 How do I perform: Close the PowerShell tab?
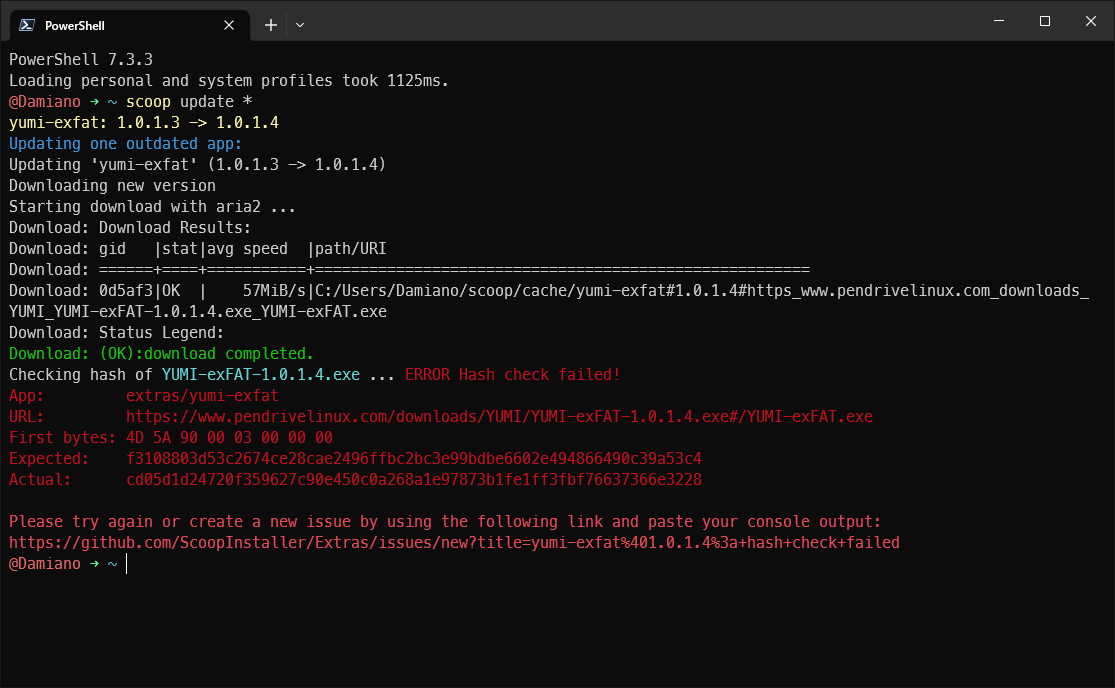pyautogui.click(x=229, y=25)
